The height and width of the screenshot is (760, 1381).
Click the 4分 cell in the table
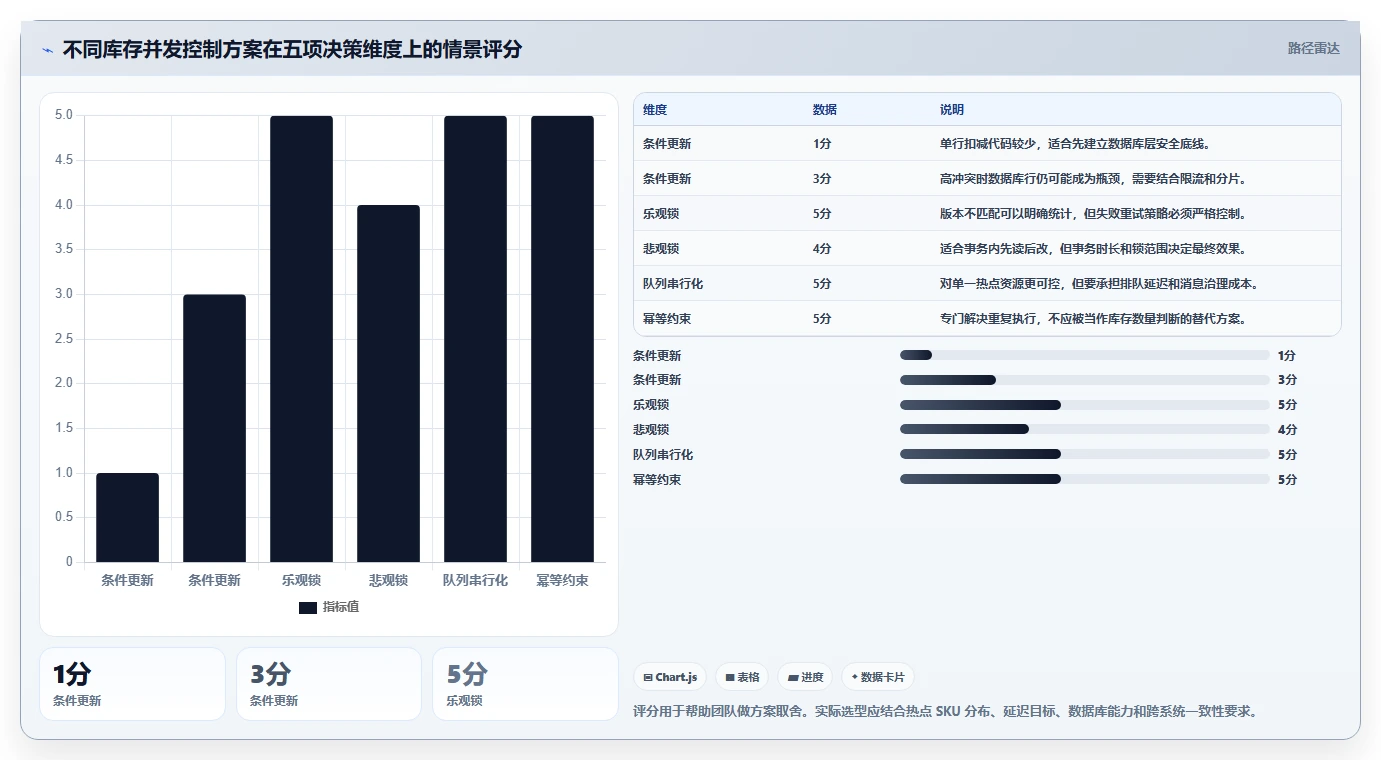coord(822,249)
